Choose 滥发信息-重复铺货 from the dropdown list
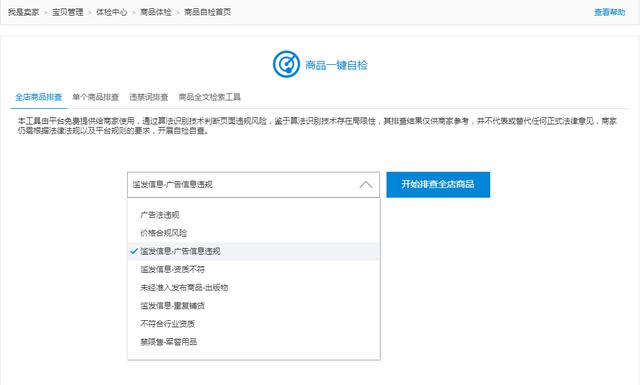640x385 pixels. [172, 305]
